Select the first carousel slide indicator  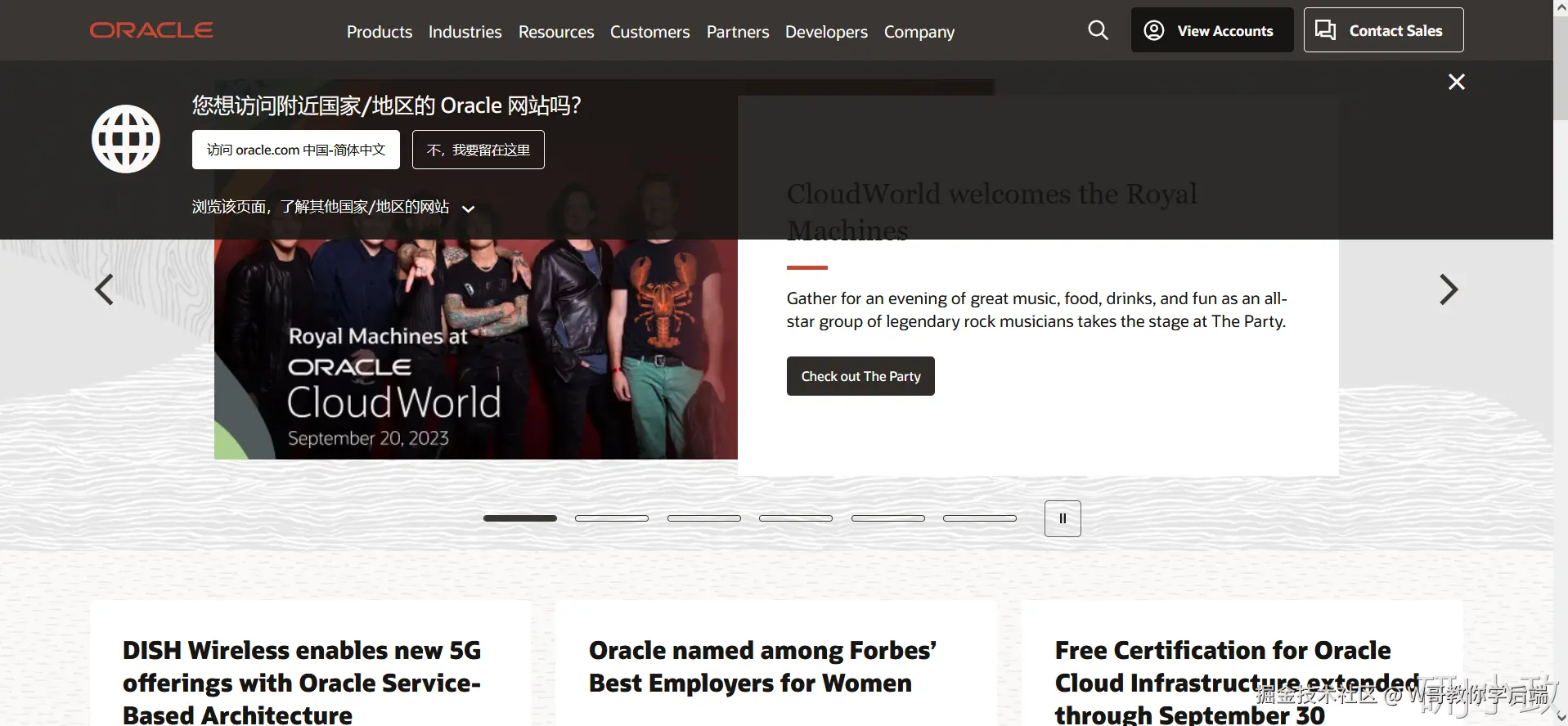(x=520, y=518)
